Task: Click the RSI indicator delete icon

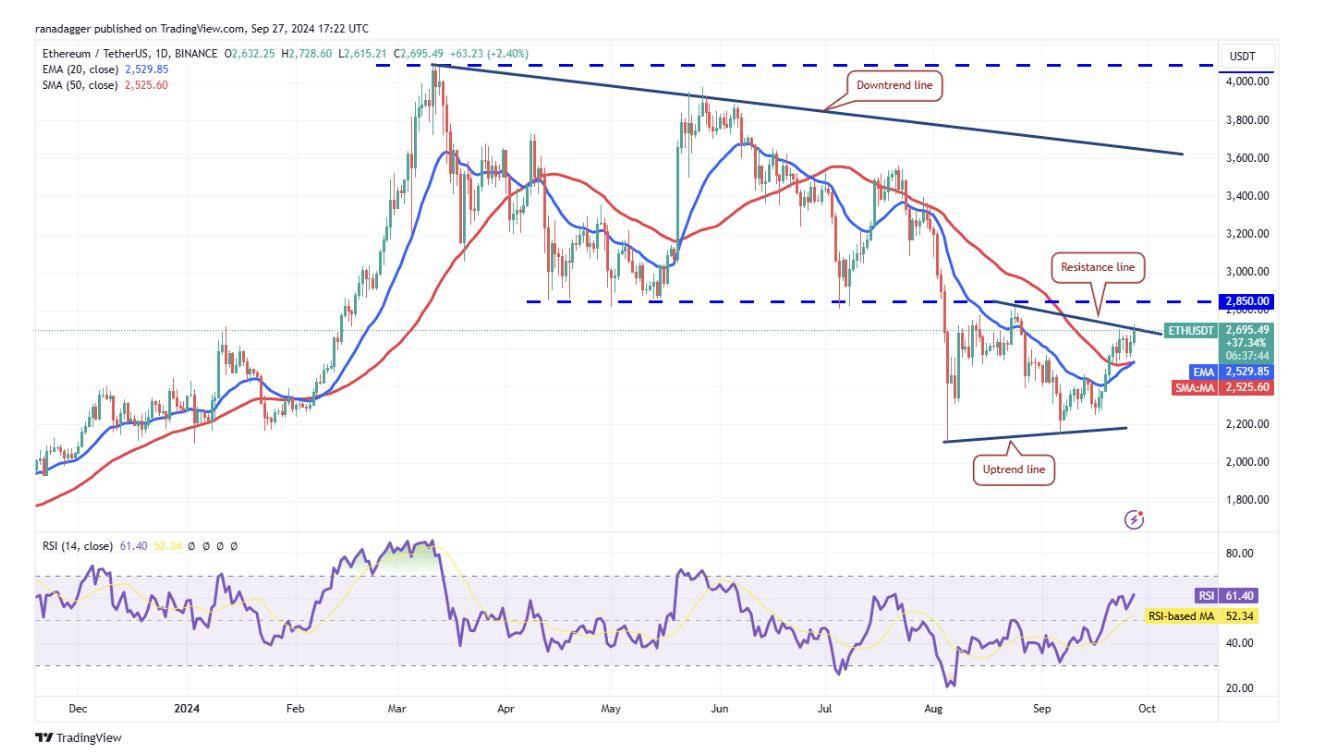Action: click(220, 546)
